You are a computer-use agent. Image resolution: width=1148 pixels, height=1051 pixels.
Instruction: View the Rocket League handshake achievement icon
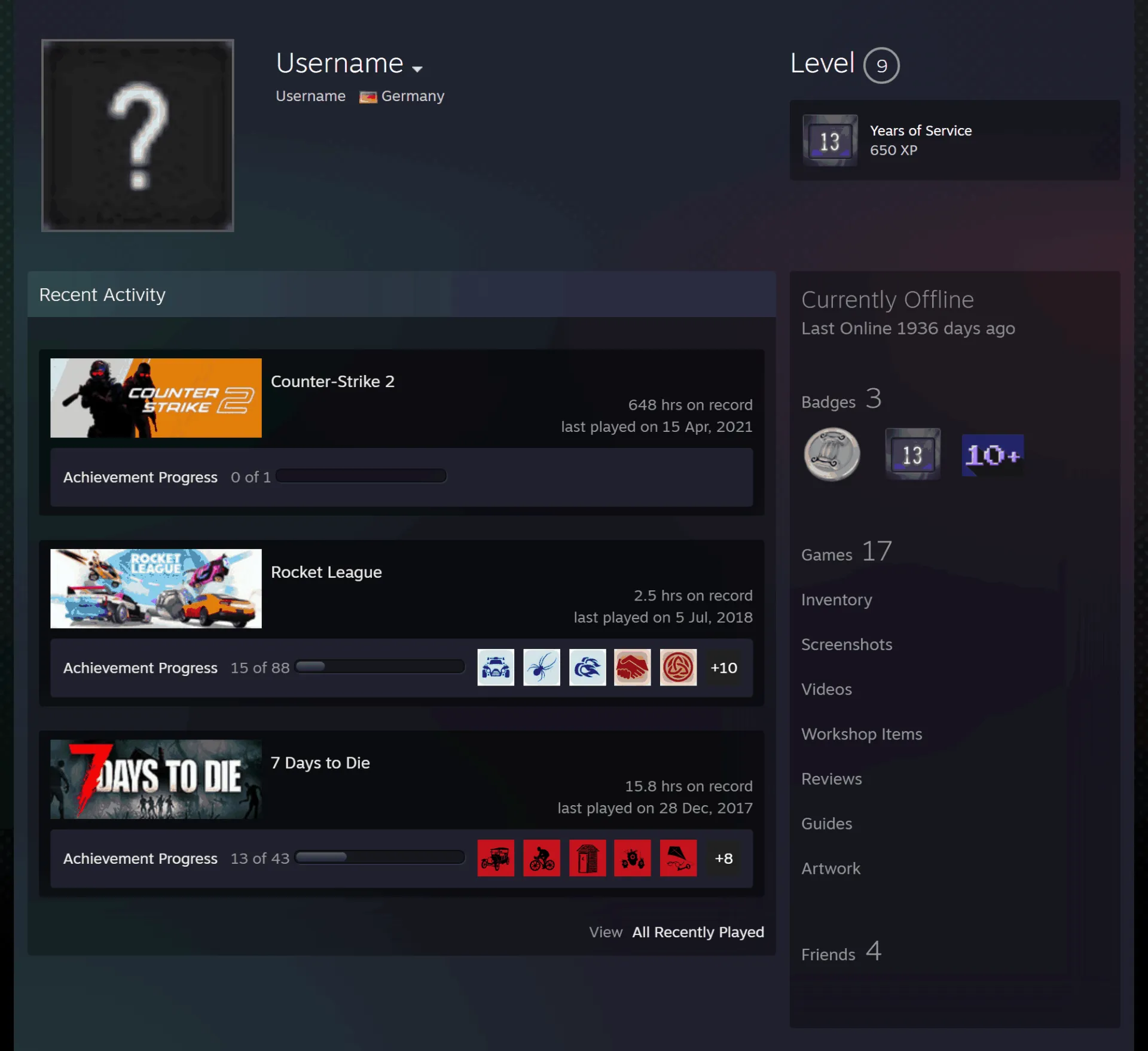[x=633, y=667]
